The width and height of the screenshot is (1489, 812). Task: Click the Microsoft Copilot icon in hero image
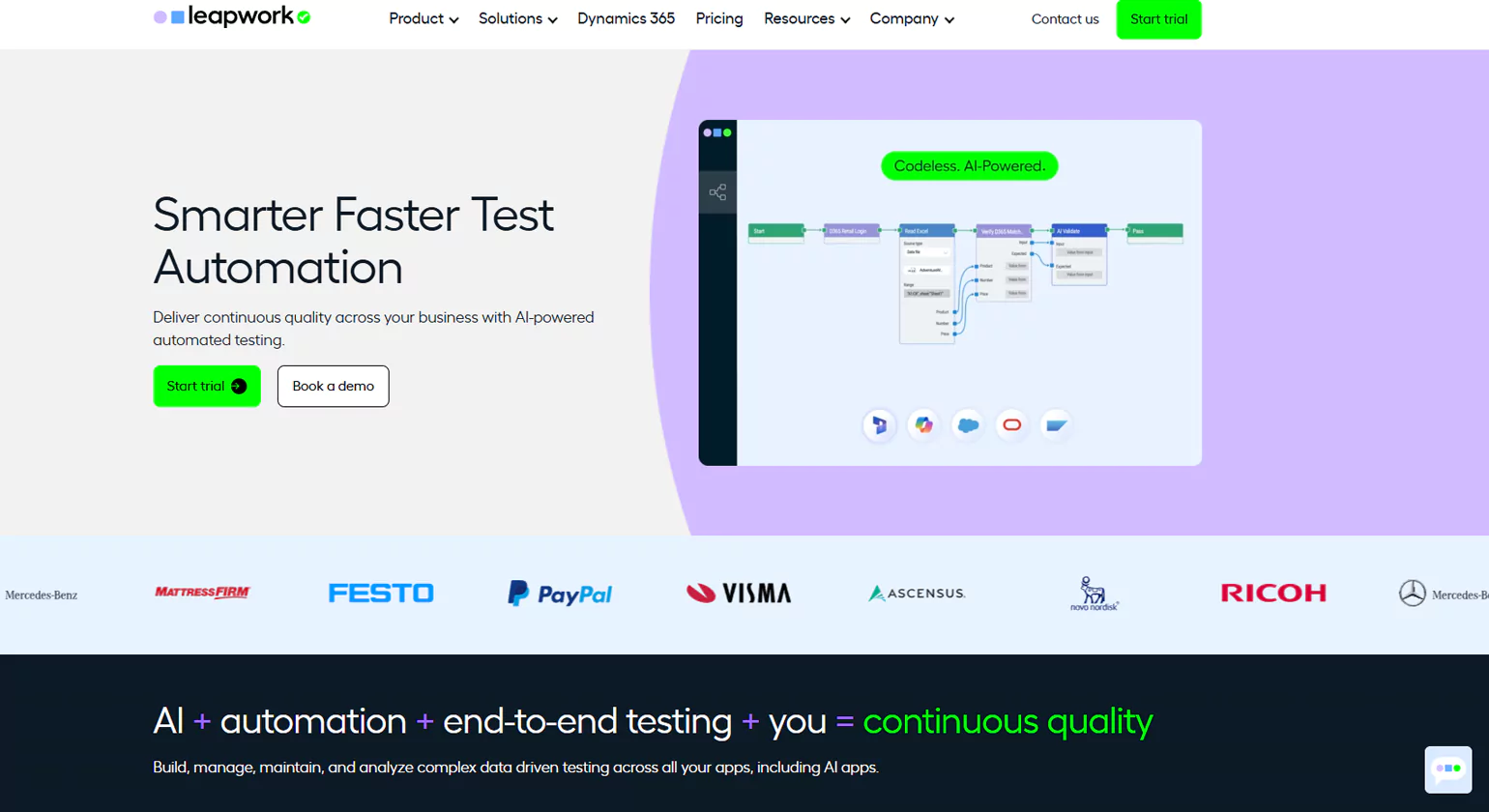pos(923,425)
